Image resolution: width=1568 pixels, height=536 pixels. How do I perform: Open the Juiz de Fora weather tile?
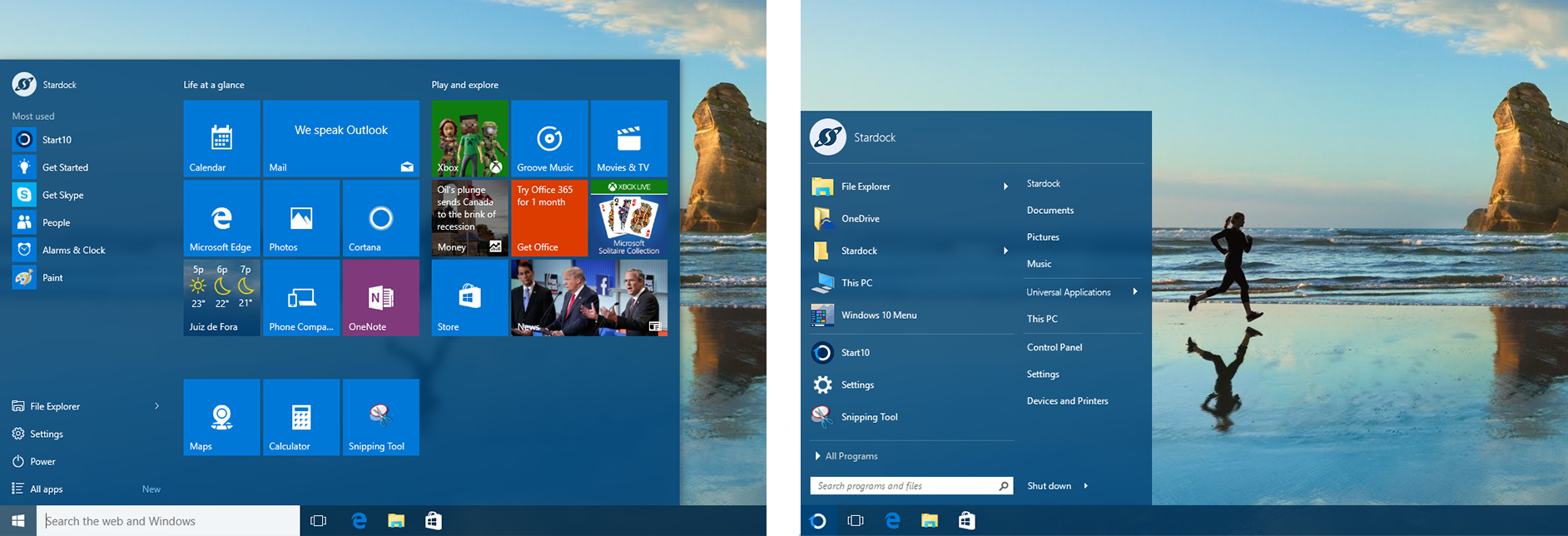pyautogui.click(x=221, y=298)
